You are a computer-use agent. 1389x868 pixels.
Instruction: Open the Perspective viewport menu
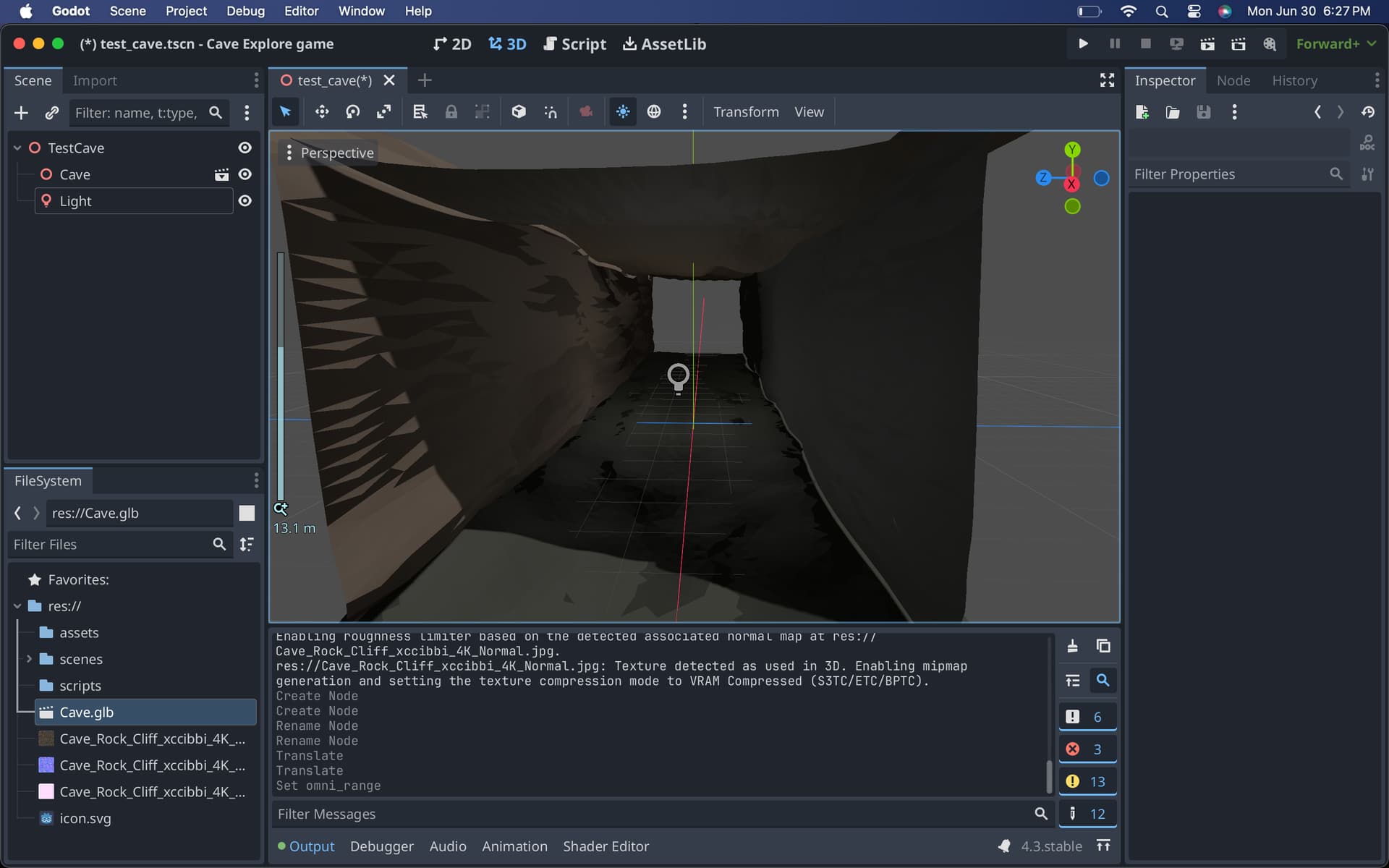[329, 153]
